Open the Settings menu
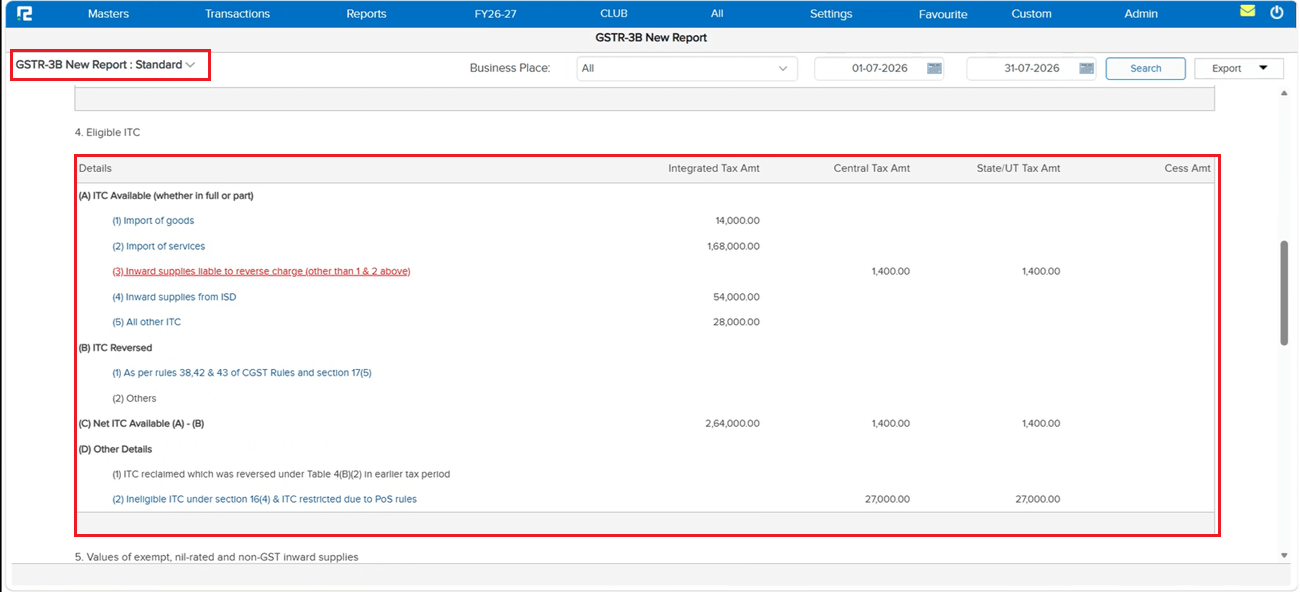The width and height of the screenshot is (1300, 592). 831,14
